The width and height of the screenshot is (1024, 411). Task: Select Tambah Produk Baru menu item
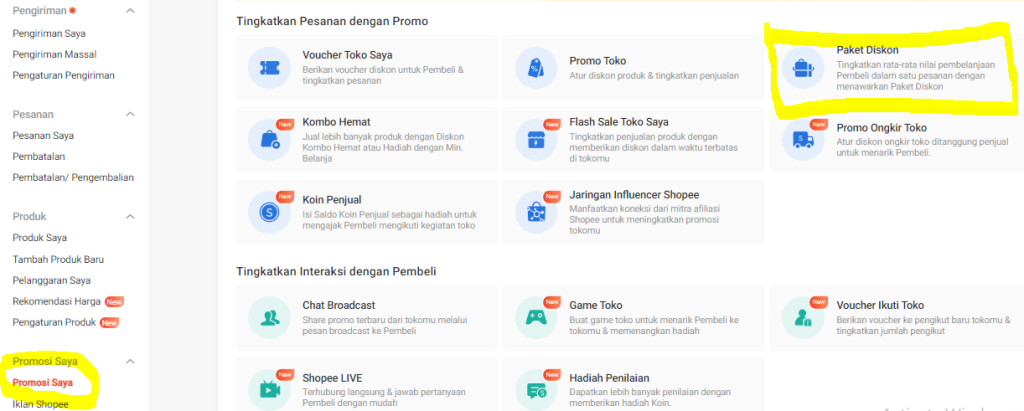58,259
